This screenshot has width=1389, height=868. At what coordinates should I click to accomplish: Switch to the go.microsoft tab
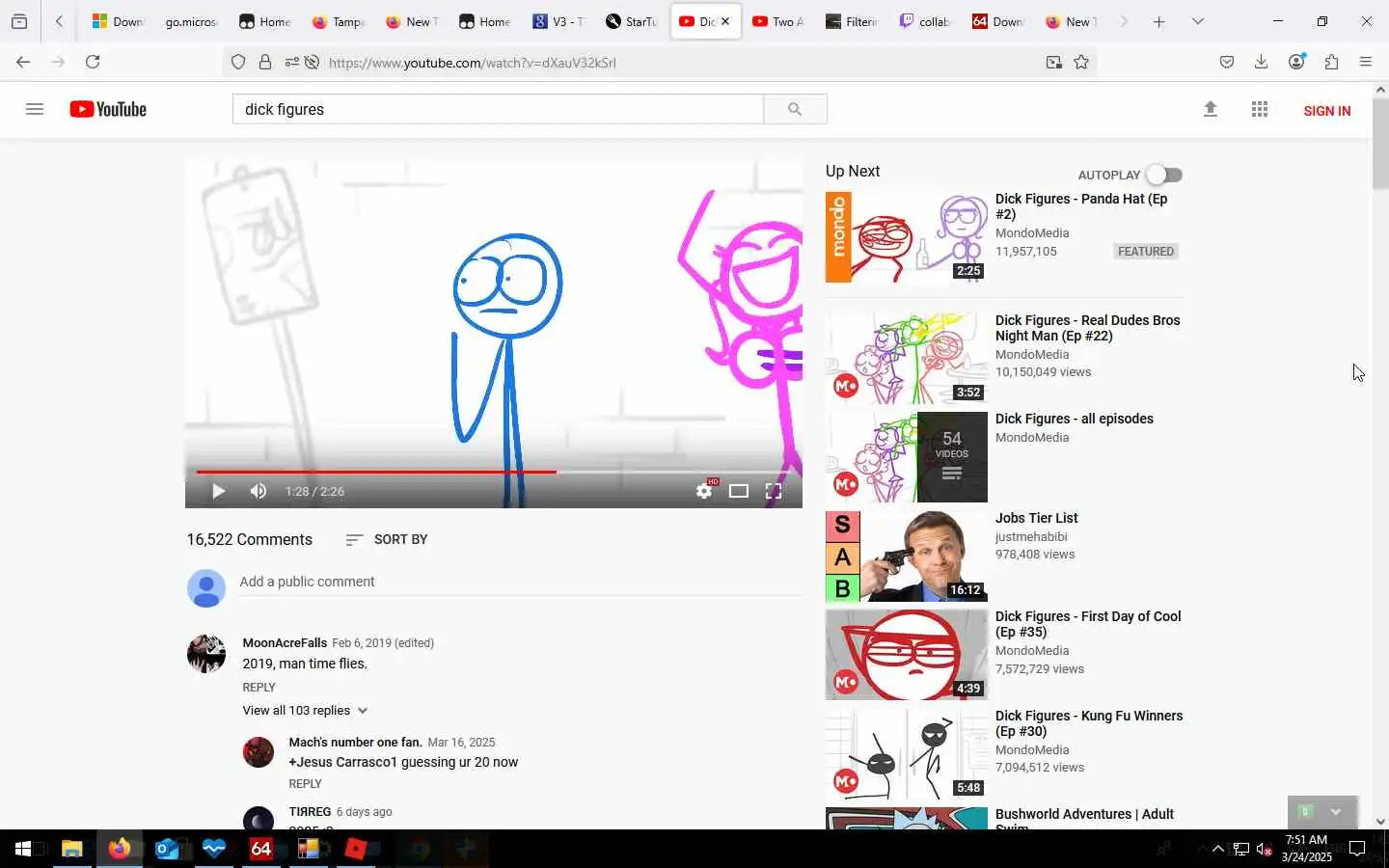[x=191, y=21]
